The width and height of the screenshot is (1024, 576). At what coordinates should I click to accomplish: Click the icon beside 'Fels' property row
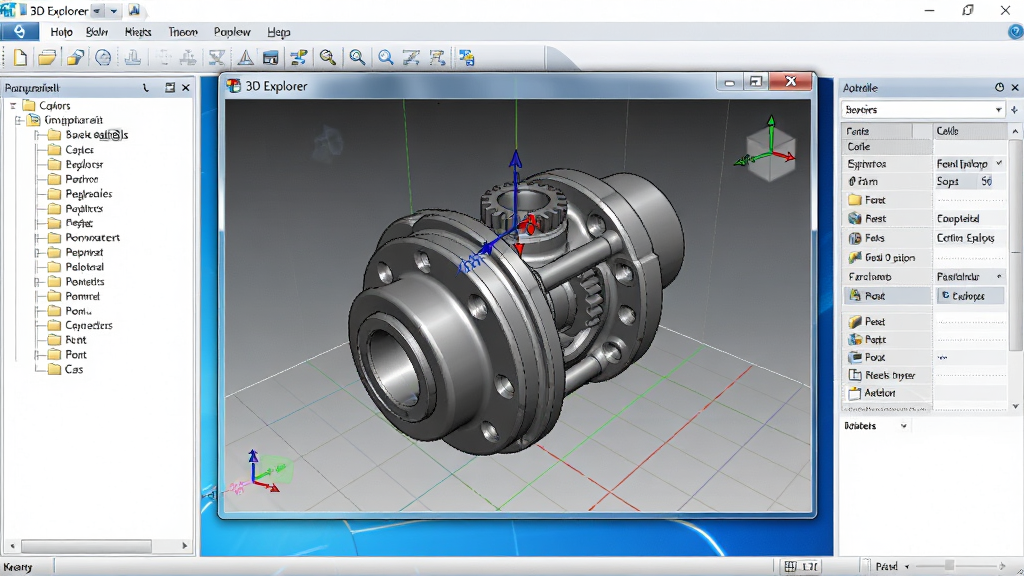click(855, 238)
